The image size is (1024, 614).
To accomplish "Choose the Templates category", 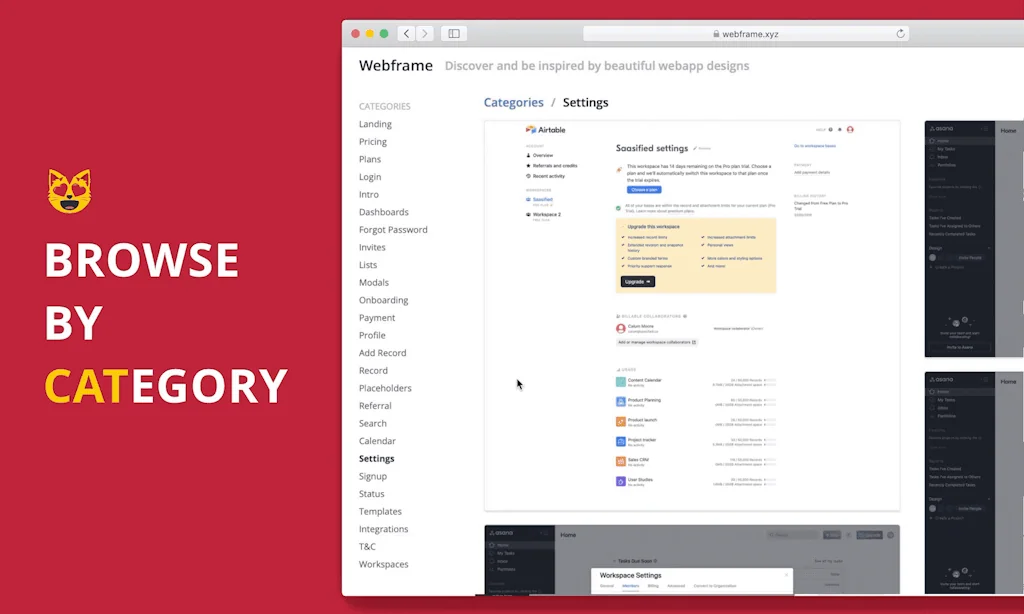I will (380, 512).
